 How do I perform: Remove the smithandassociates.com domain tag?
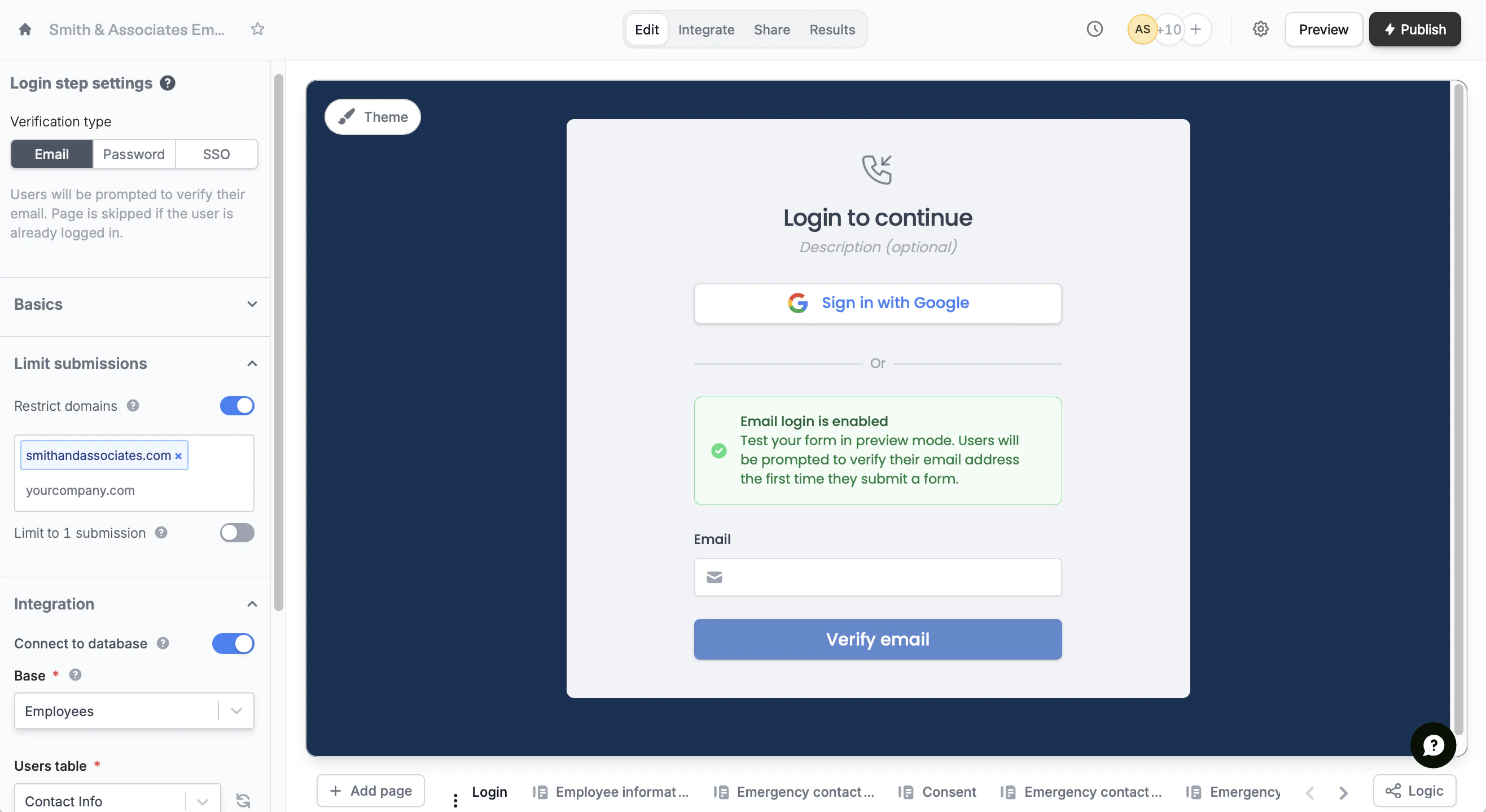(178, 456)
